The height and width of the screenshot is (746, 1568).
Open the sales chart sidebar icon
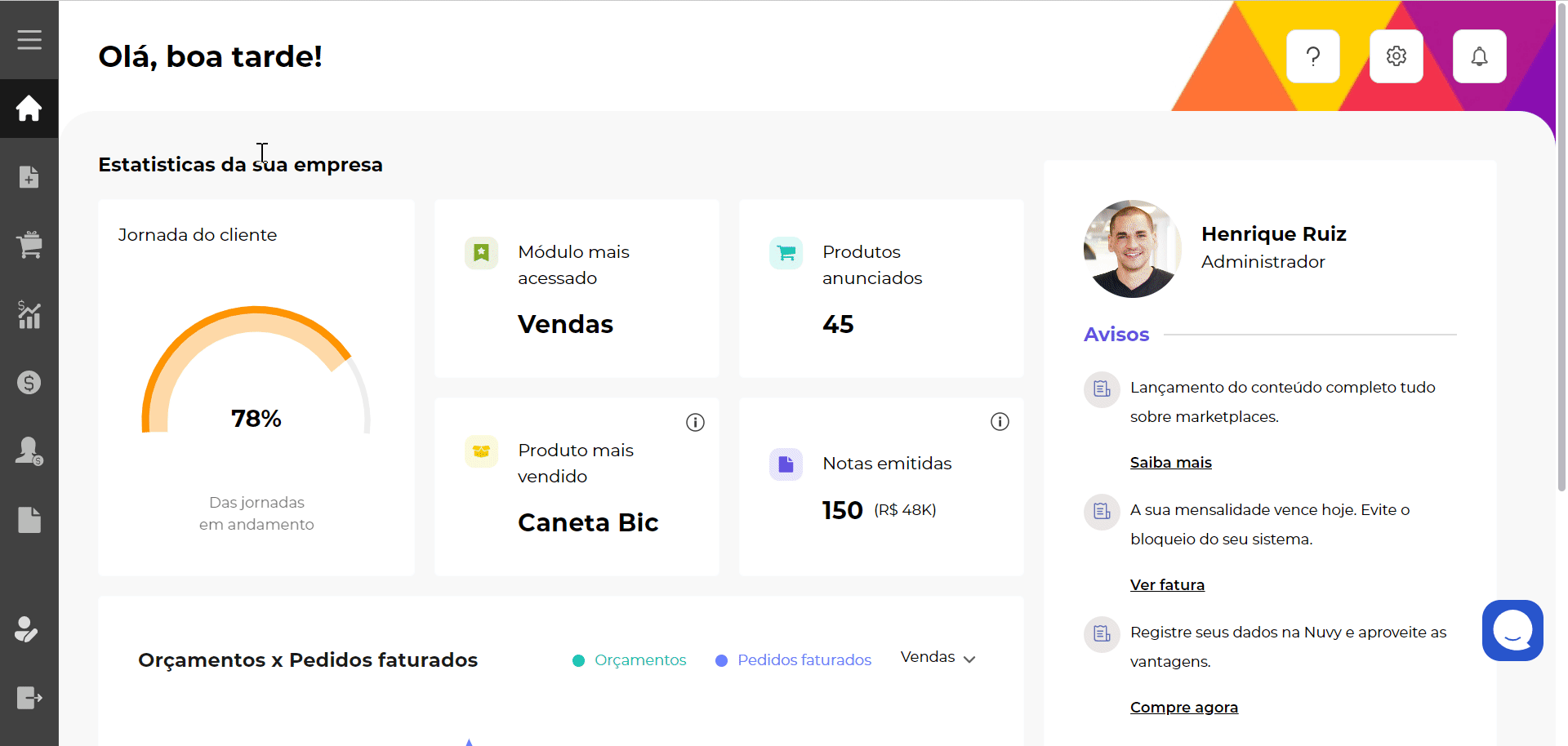pos(29,314)
